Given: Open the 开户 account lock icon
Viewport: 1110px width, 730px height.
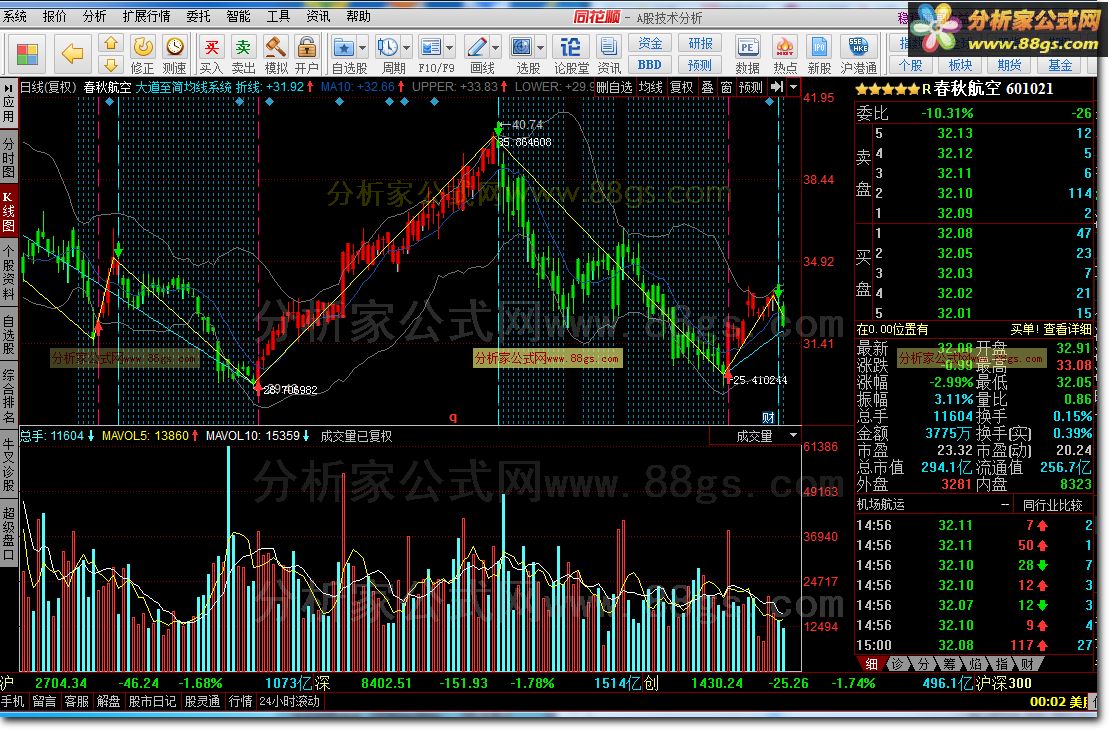Looking at the screenshot, I should (x=307, y=55).
